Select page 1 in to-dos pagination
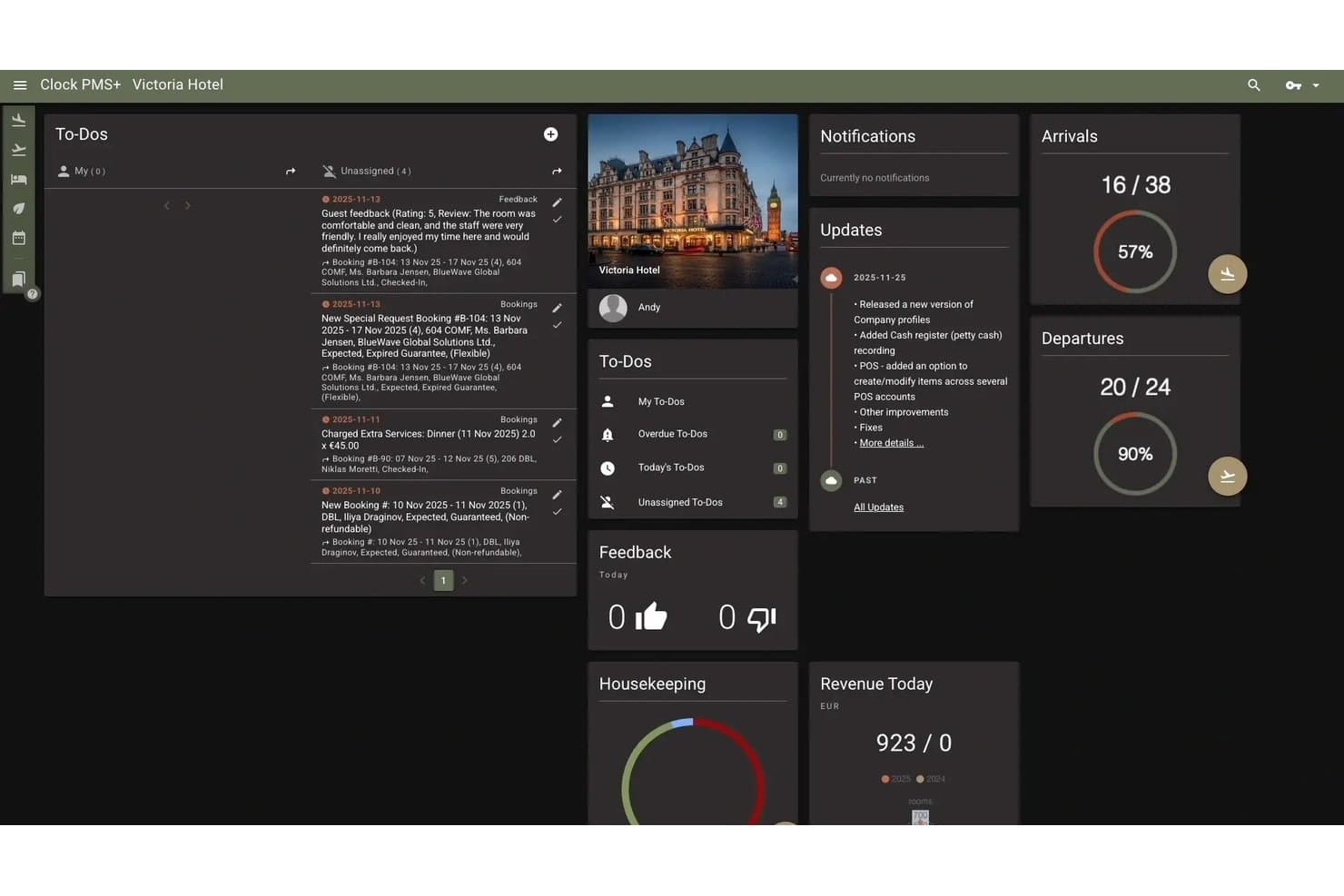The height and width of the screenshot is (896, 1344). coord(443,580)
